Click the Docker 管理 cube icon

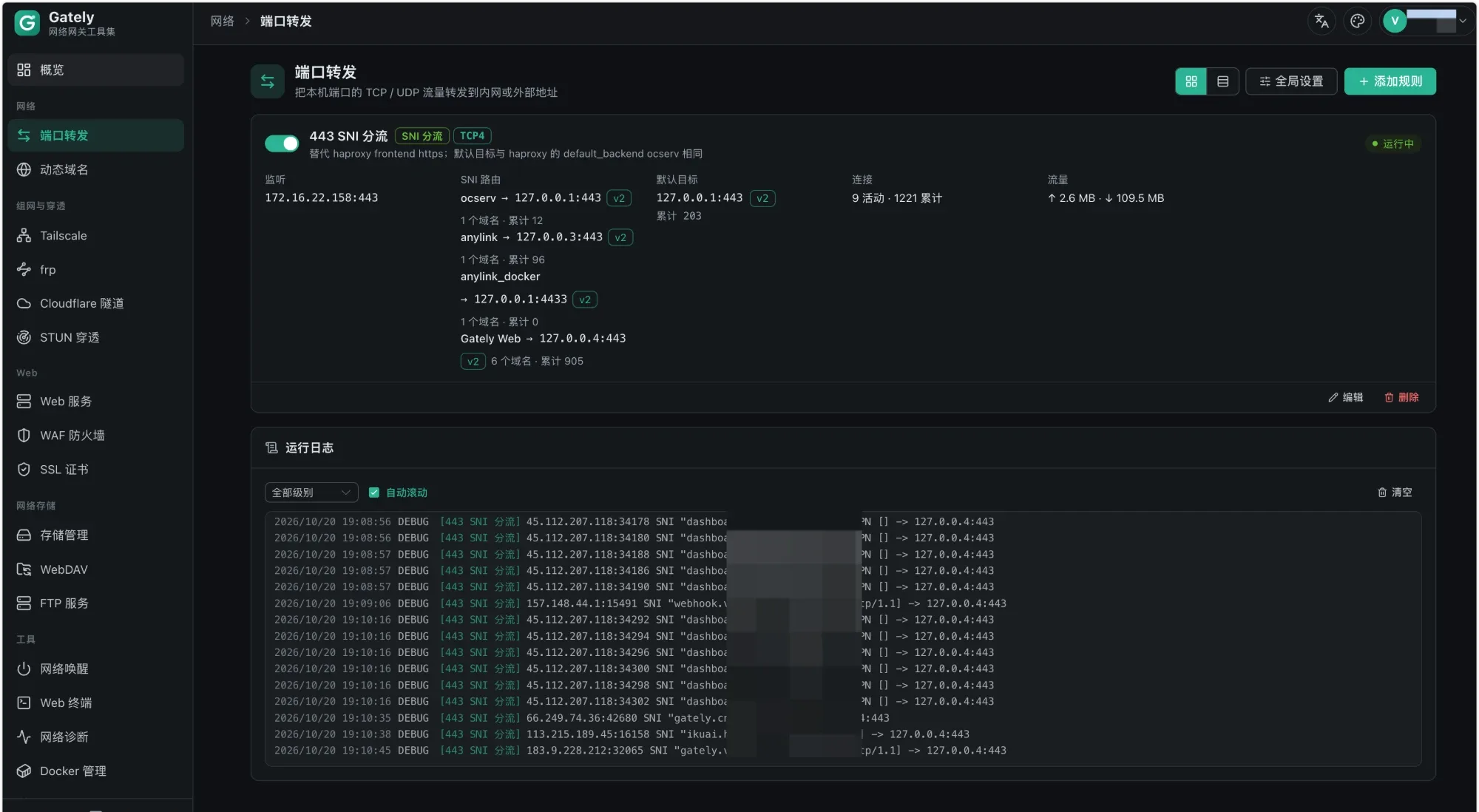[24, 771]
